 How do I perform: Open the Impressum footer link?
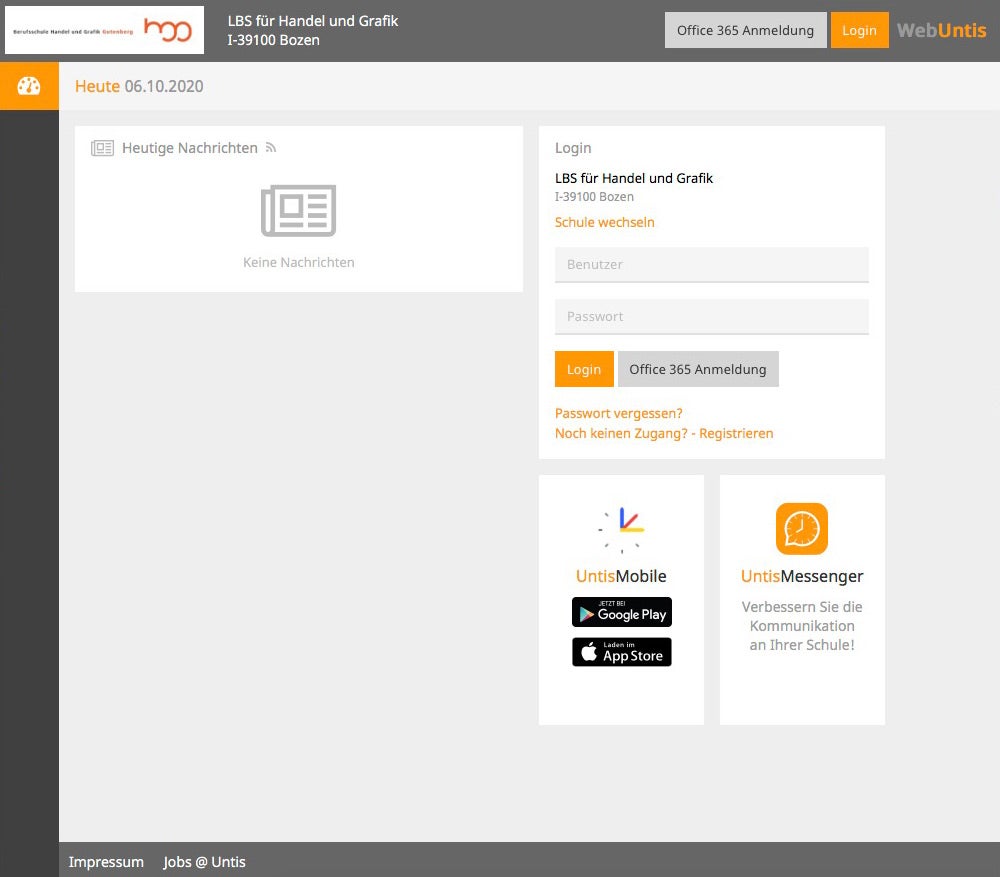[x=106, y=862]
